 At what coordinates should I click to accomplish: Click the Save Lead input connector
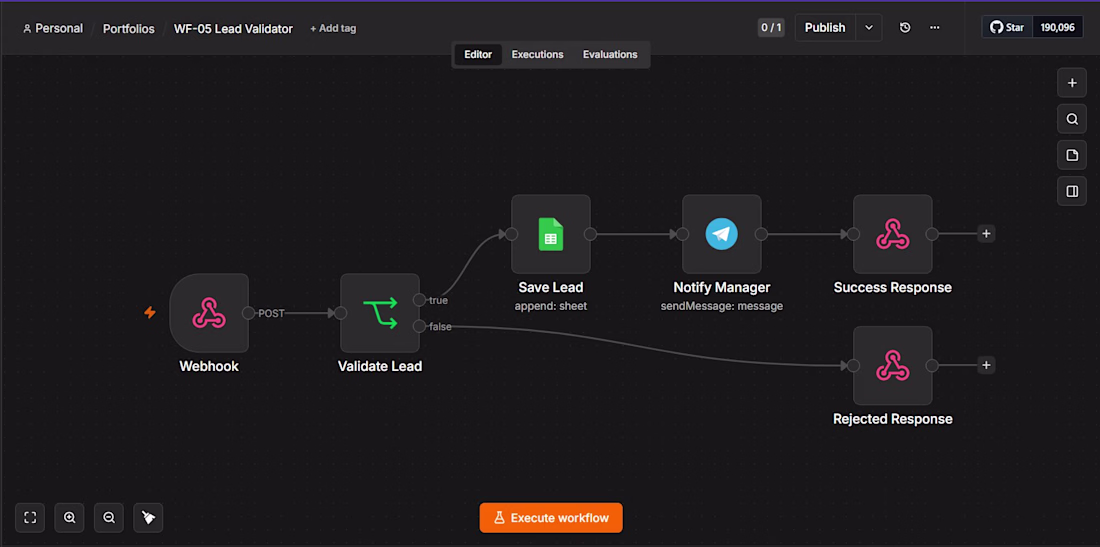(511, 234)
